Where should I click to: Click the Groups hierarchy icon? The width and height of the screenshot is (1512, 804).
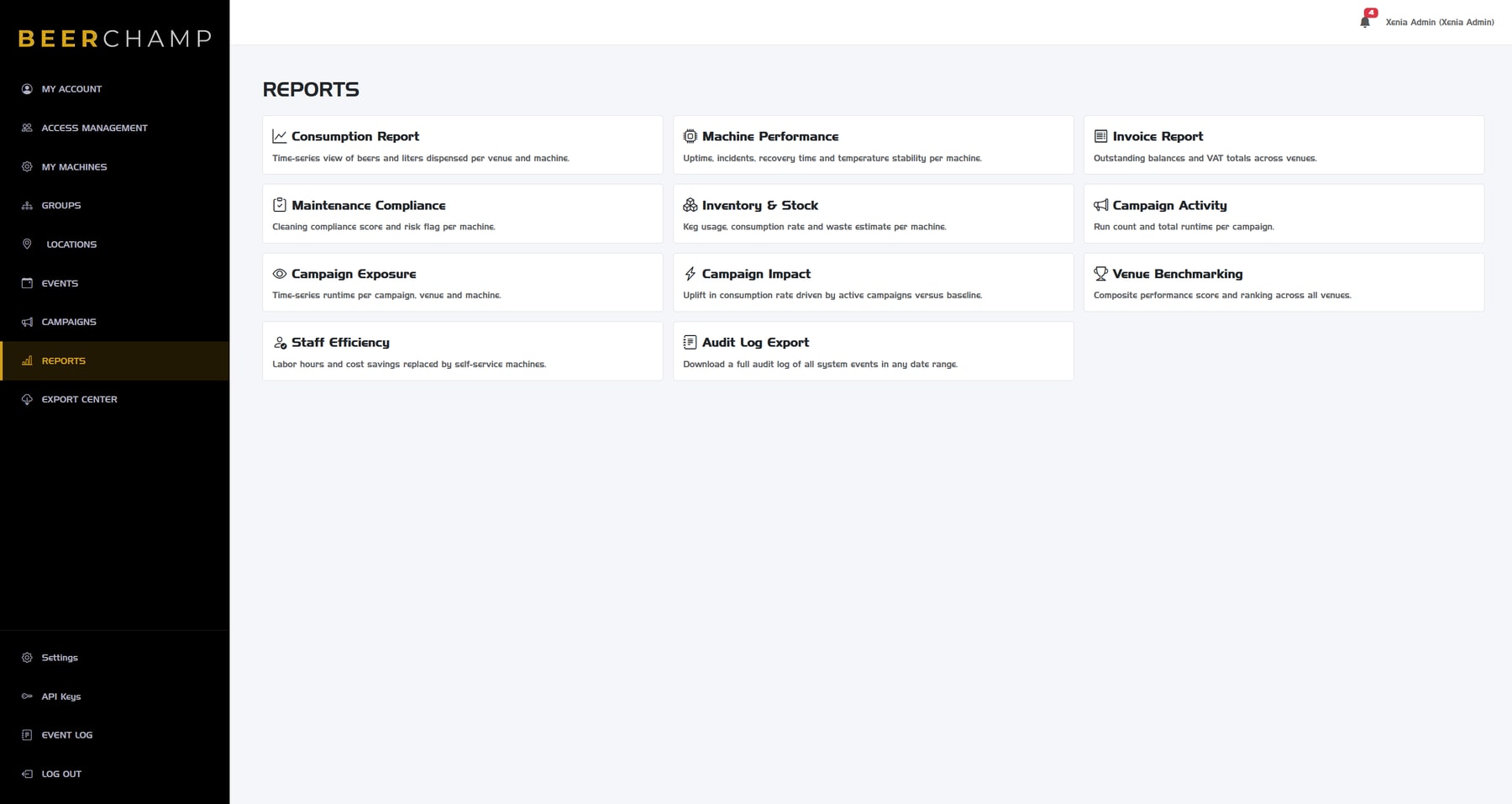[27, 205]
